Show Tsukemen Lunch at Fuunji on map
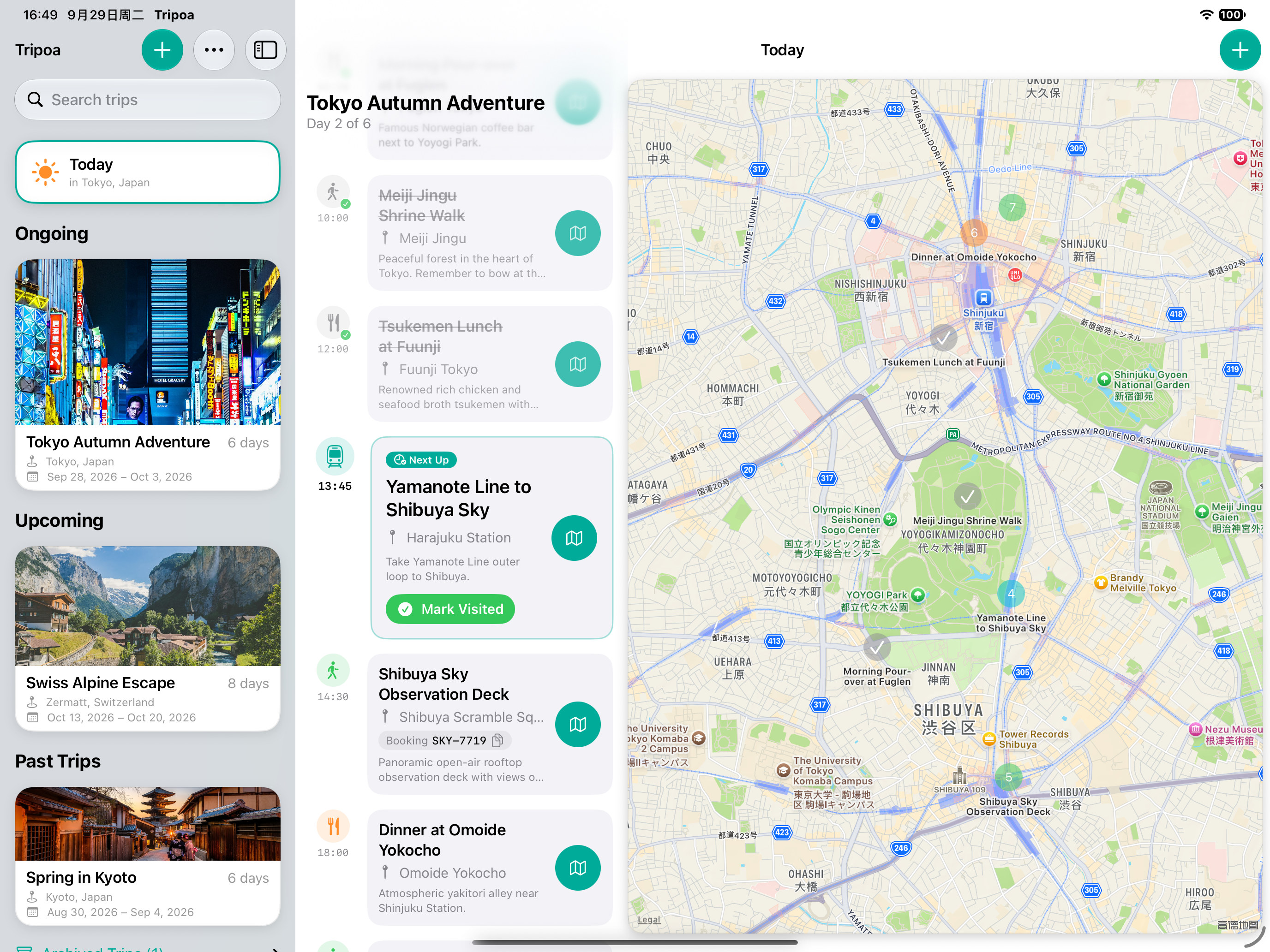The height and width of the screenshot is (952, 1270). [578, 364]
